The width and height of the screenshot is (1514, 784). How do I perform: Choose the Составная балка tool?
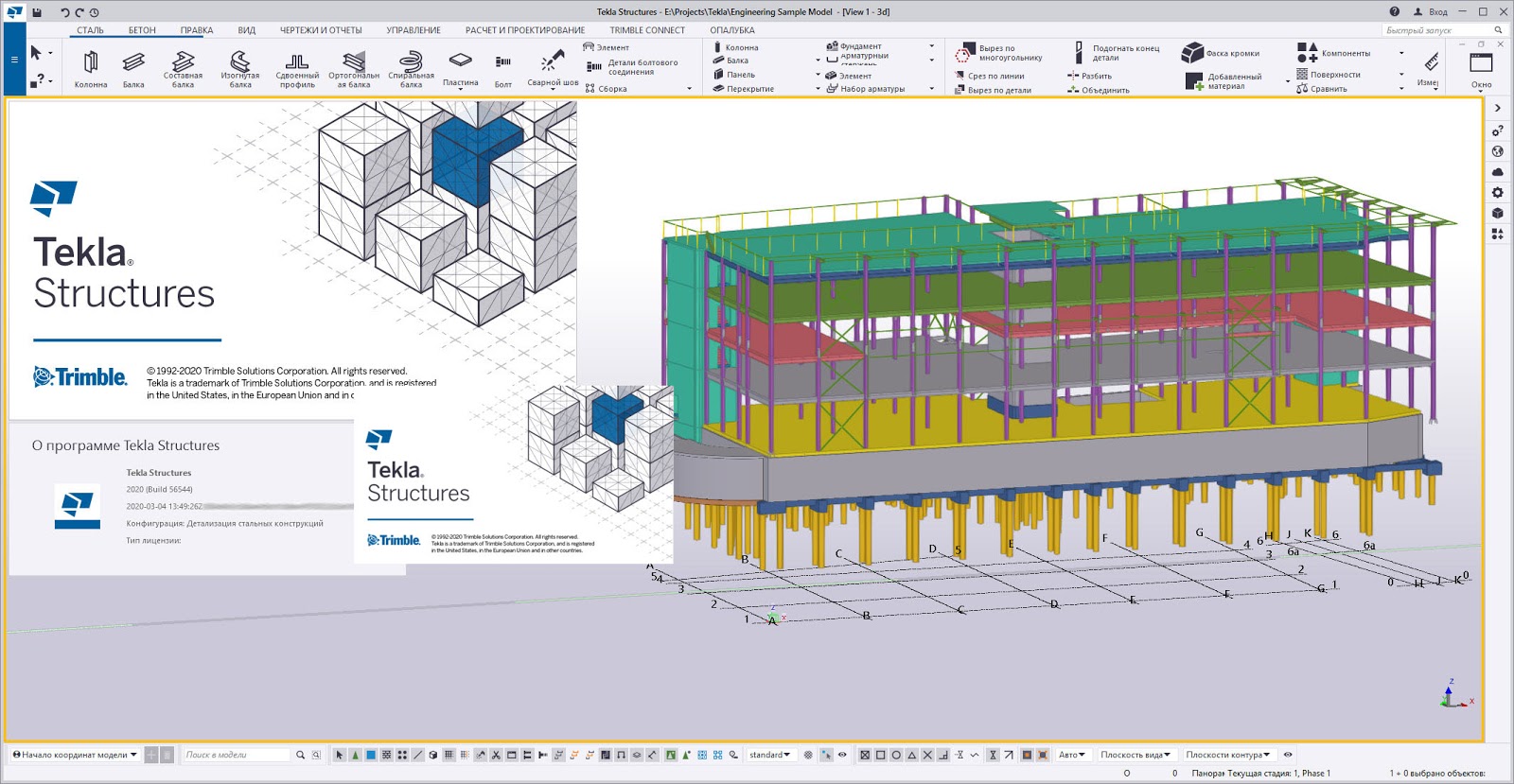pyautogui.click(x=184, y=69)
